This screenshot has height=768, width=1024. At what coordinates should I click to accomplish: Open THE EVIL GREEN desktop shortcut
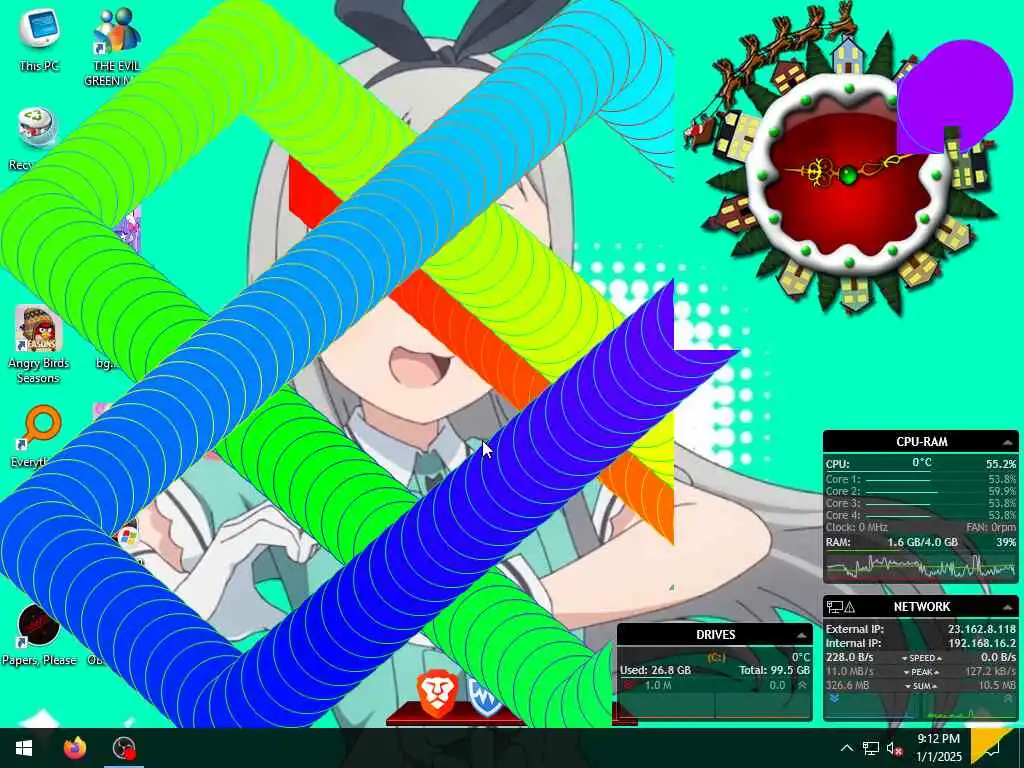click(116, 47)
